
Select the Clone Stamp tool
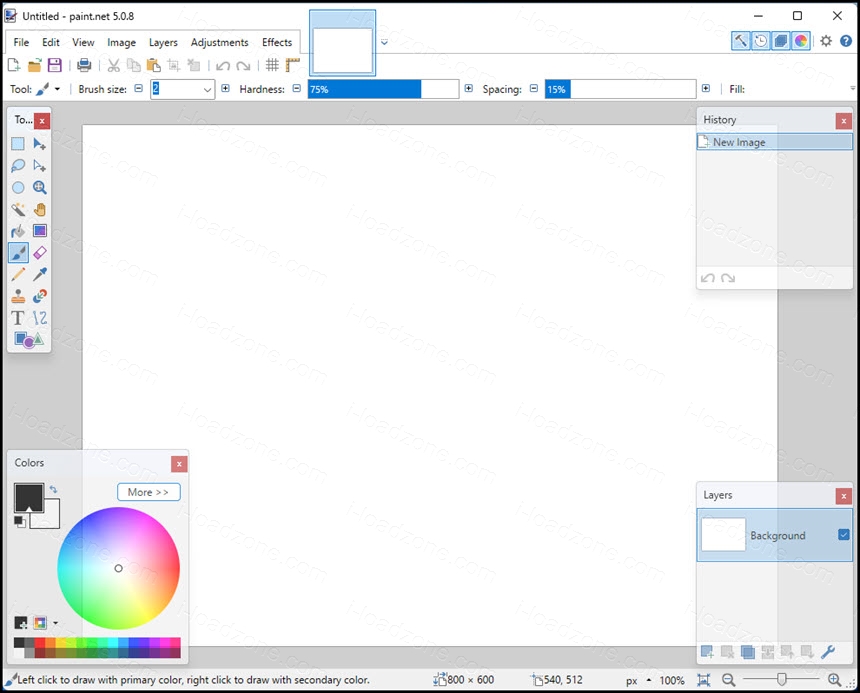point(18,296)
